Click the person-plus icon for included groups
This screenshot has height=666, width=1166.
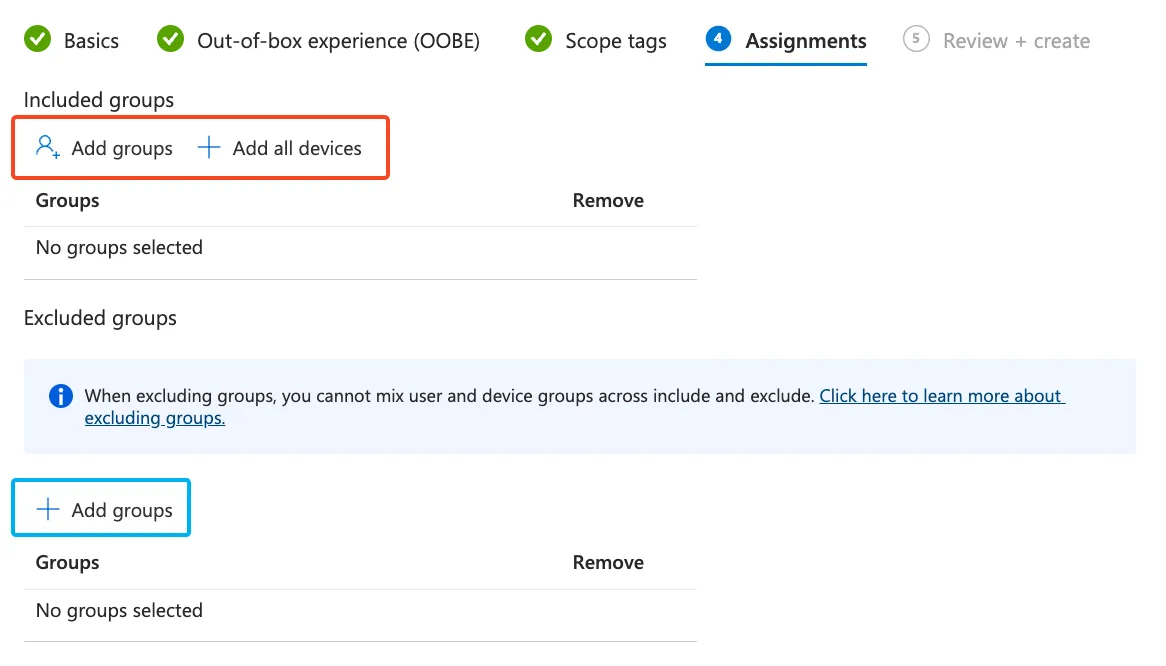pos(48,146)
